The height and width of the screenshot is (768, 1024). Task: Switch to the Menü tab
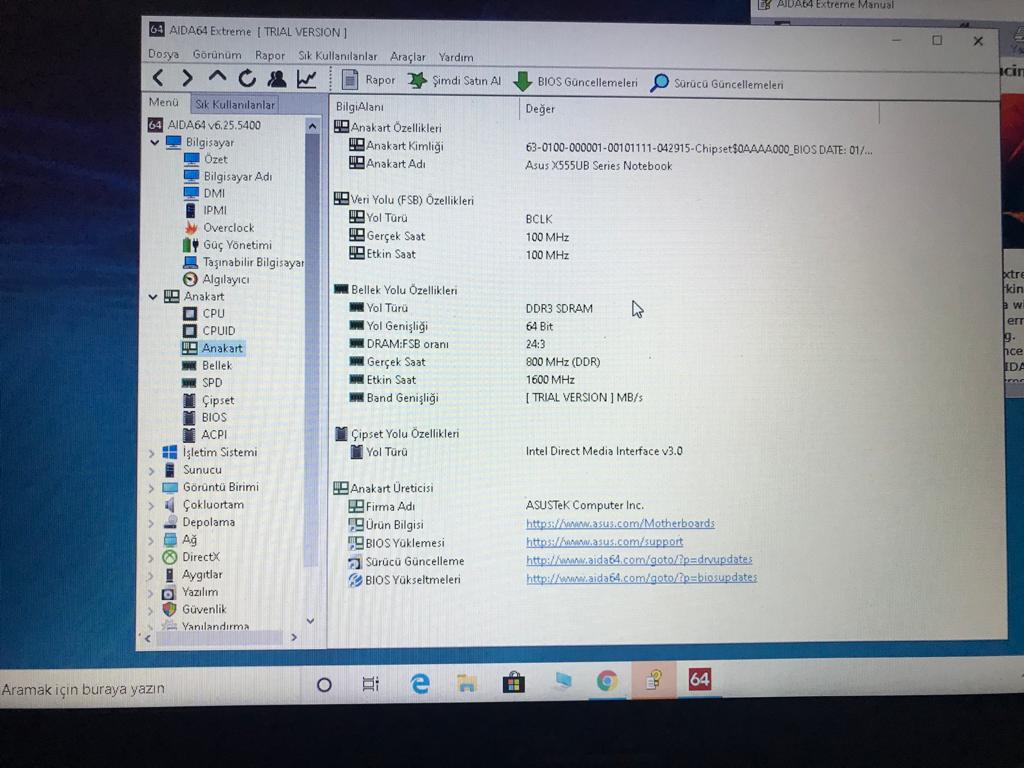[163, 103]
